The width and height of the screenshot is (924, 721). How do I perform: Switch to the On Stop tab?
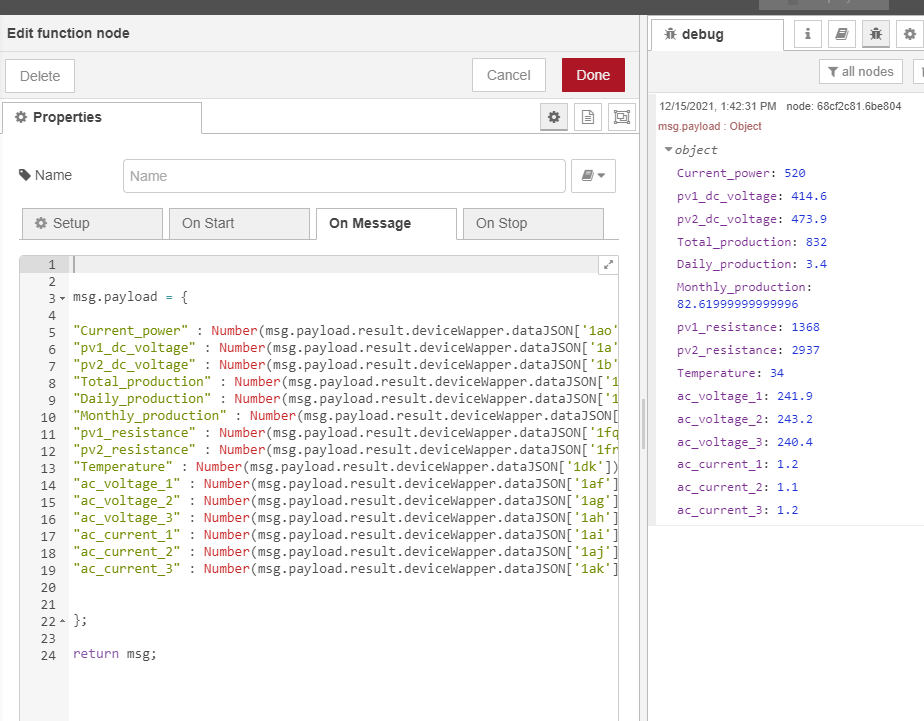point(533,223)
